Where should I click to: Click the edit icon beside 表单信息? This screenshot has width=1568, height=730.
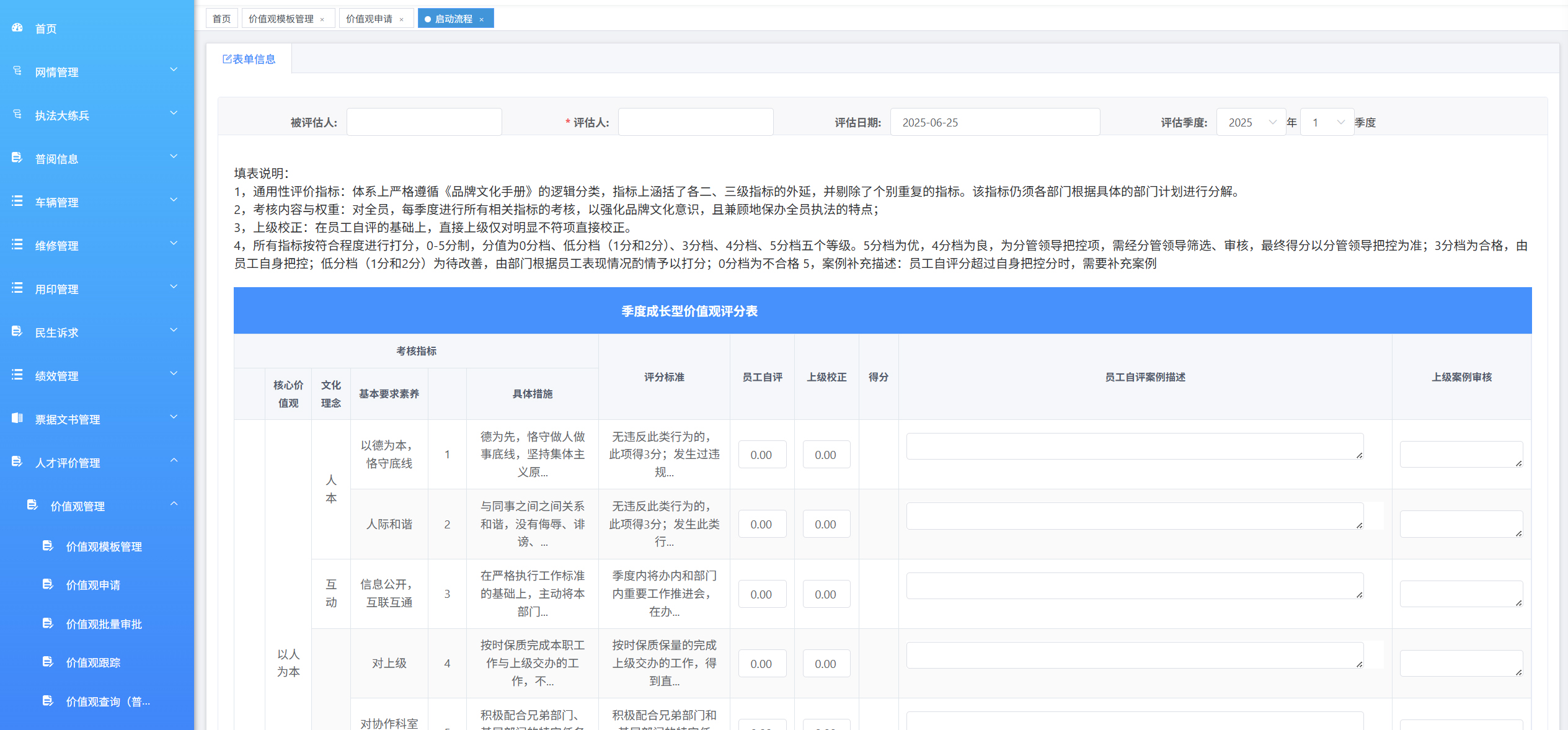coord(227,59)
